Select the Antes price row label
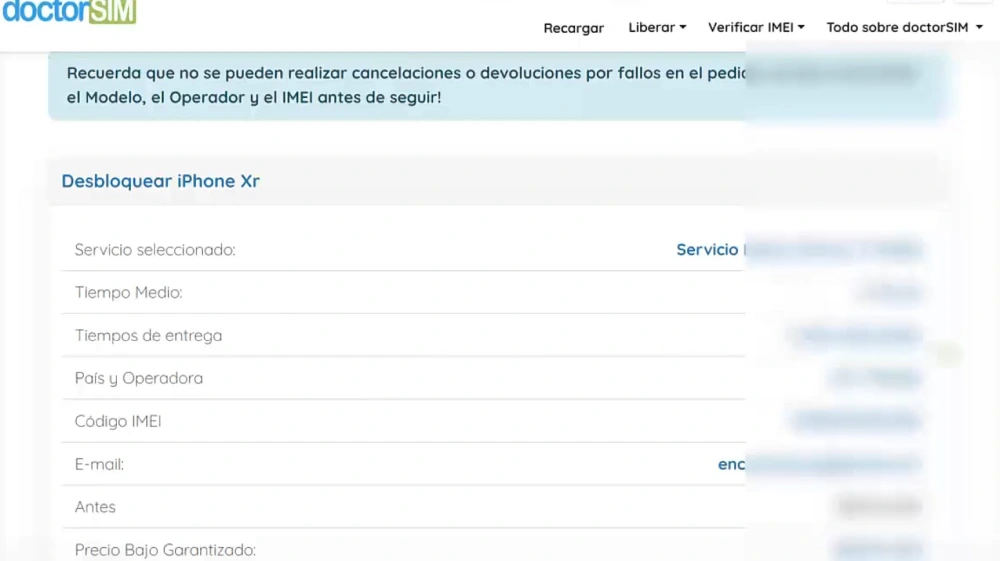1000x561 pixels. coord(95,507)
